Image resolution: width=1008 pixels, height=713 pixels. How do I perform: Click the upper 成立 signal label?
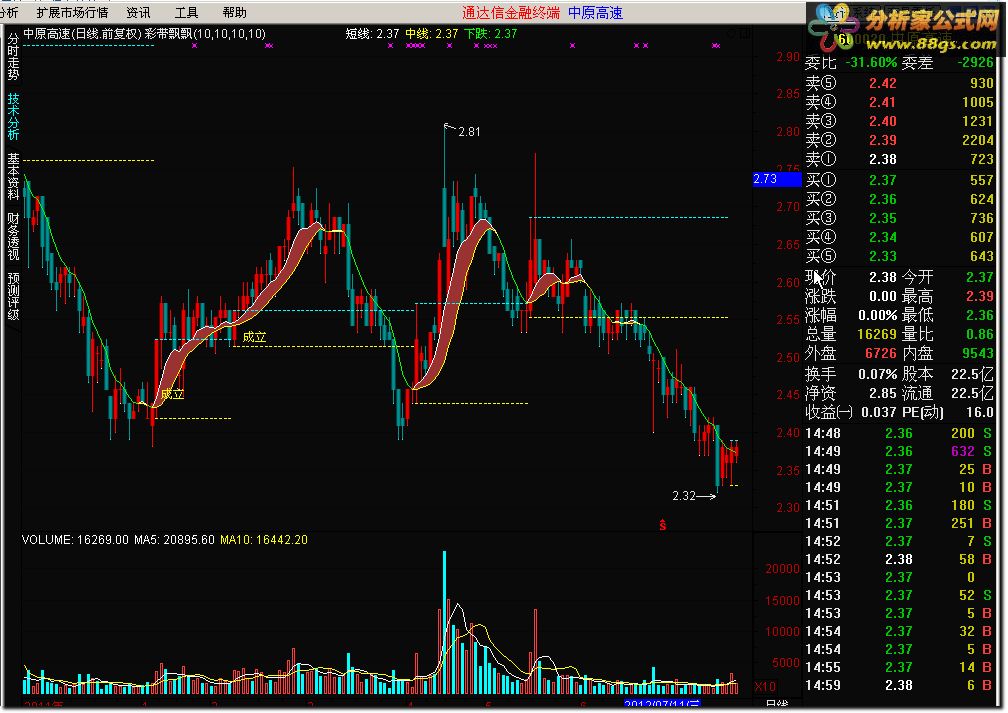(x=254, y=336)
